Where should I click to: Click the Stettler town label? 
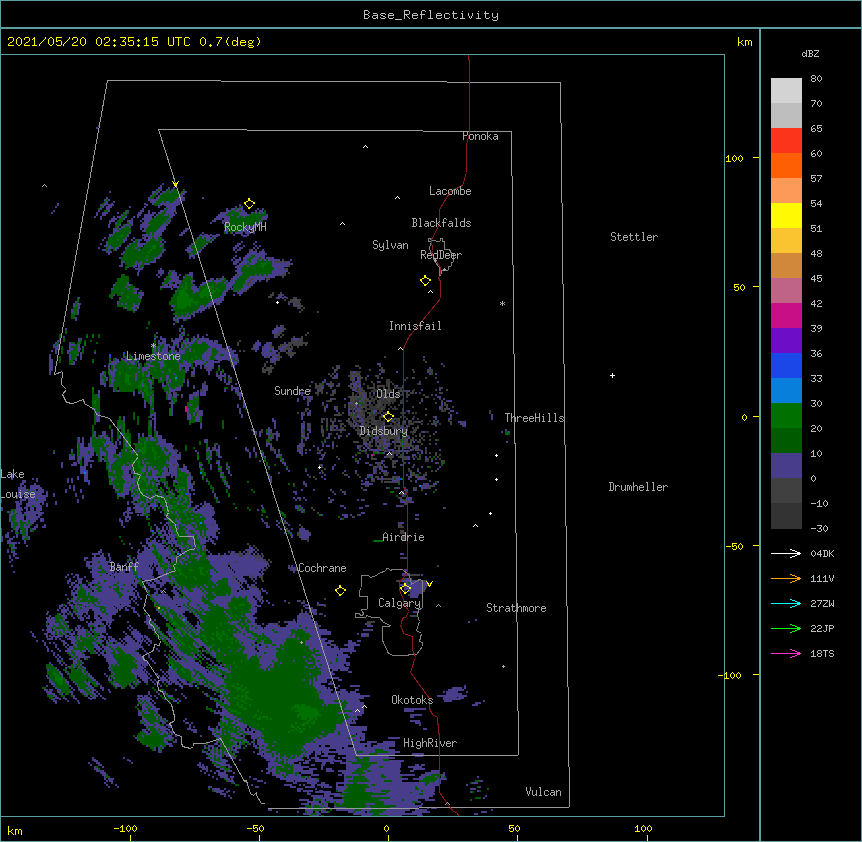pyautogui.click(x=634, y=237)
